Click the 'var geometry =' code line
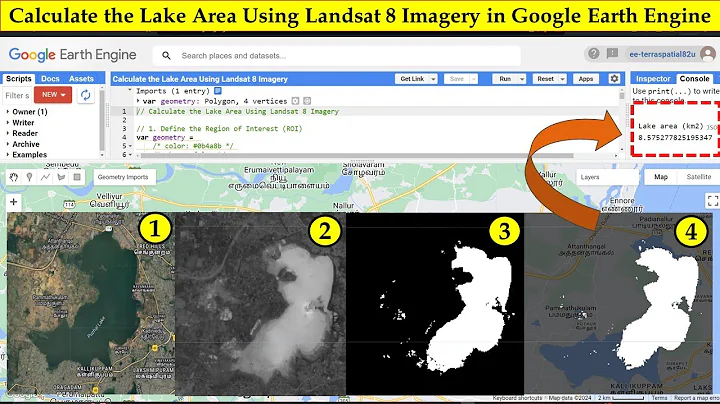The height and width of the screenshot is (404, 720). (x=165, y=137)
